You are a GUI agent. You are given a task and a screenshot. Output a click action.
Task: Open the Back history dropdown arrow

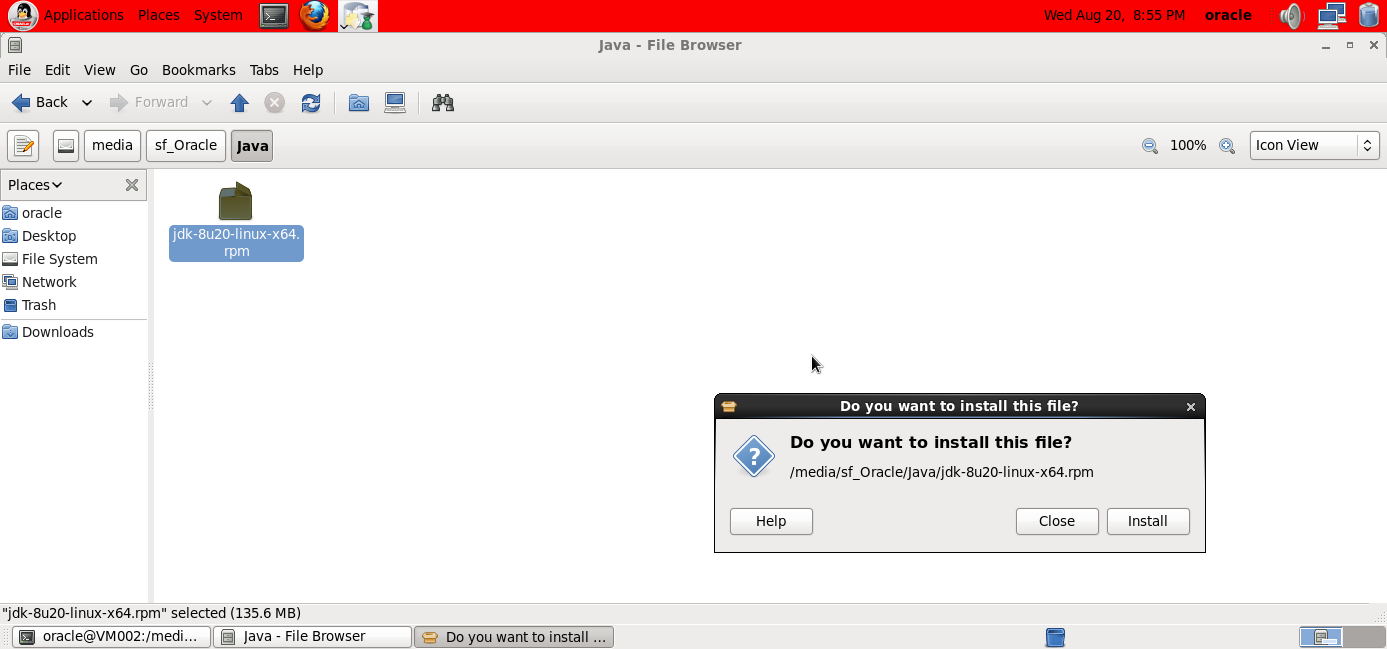click(87, 102)
